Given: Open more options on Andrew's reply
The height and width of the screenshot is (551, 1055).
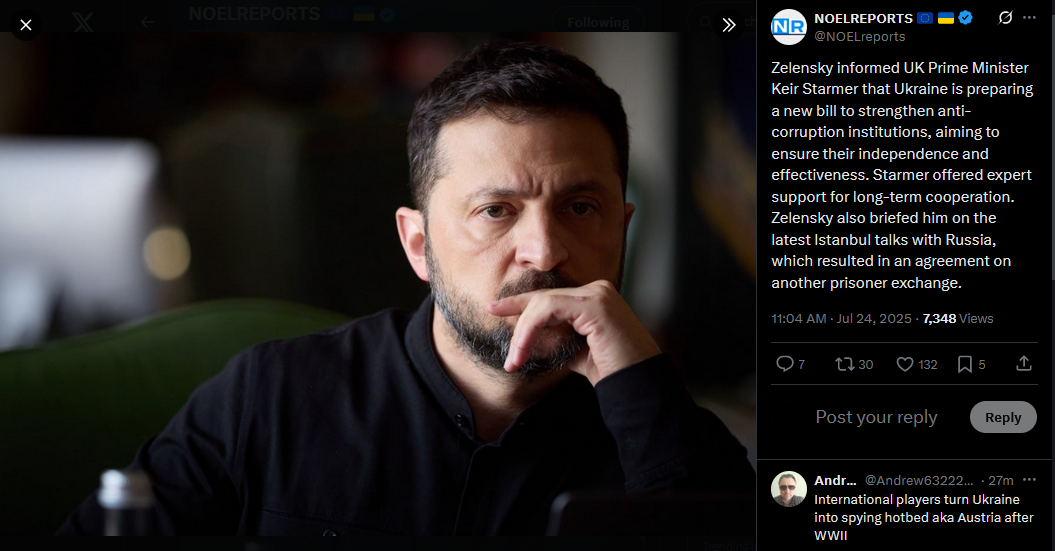Looking at the screenshot, I should coord(1029,480).
